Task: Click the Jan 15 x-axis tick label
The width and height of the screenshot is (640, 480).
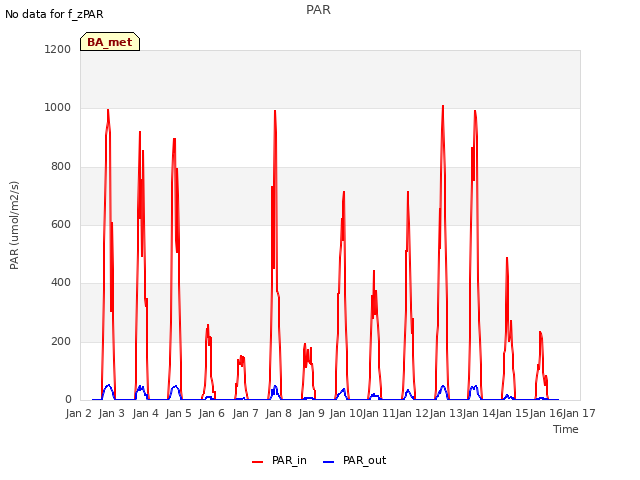Action: coord(512,413)
